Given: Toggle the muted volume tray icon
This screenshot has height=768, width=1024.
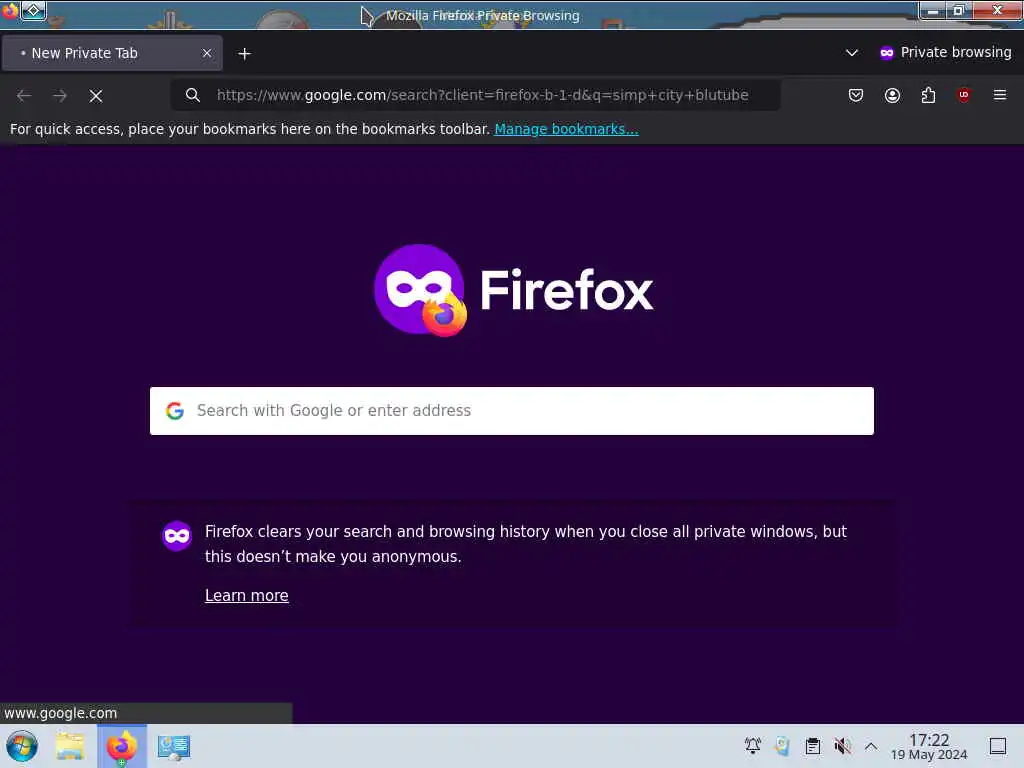Looking at the screenshot, I should click(842, 746).
